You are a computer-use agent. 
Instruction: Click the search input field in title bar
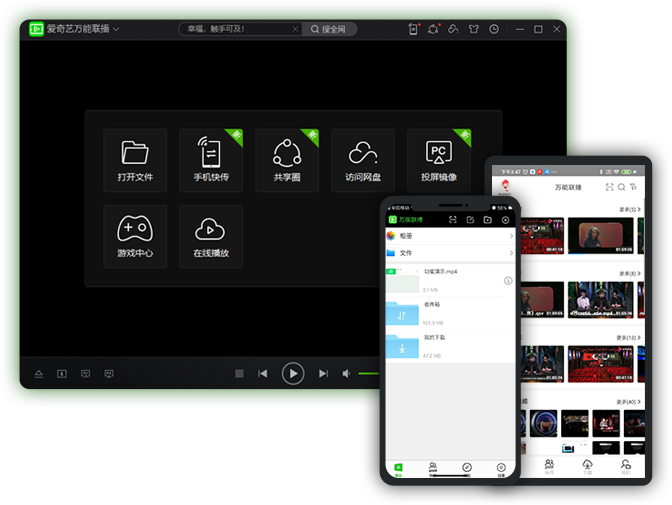coord(240,29)
